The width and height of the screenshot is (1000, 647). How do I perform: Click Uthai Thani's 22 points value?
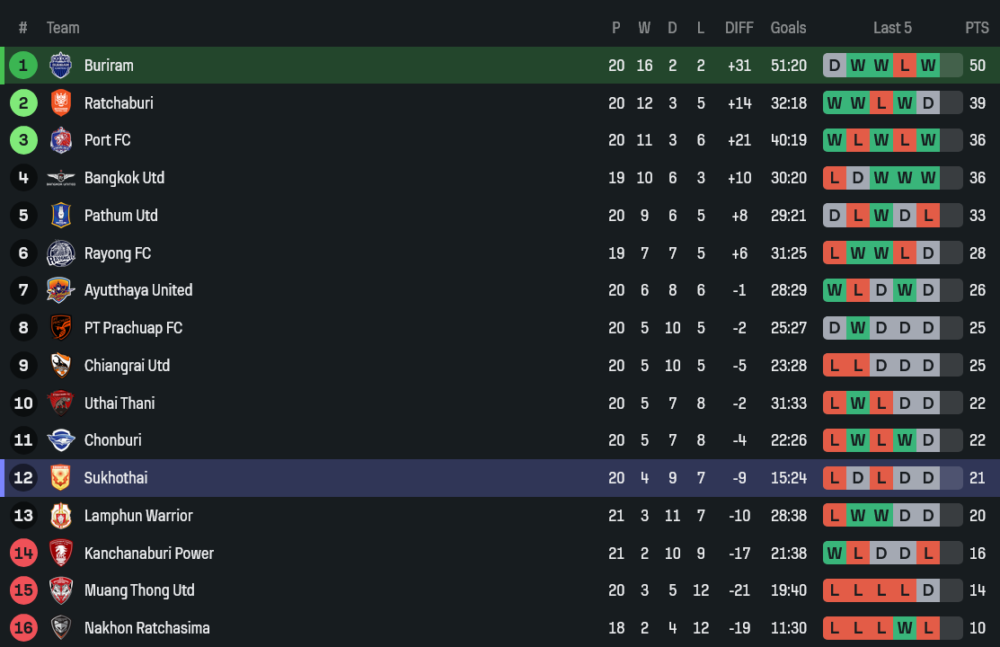click(977, 403)
